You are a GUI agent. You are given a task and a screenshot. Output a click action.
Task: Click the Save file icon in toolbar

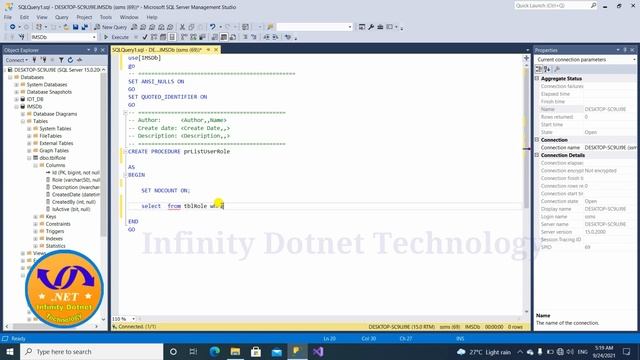tap(76, 27)
